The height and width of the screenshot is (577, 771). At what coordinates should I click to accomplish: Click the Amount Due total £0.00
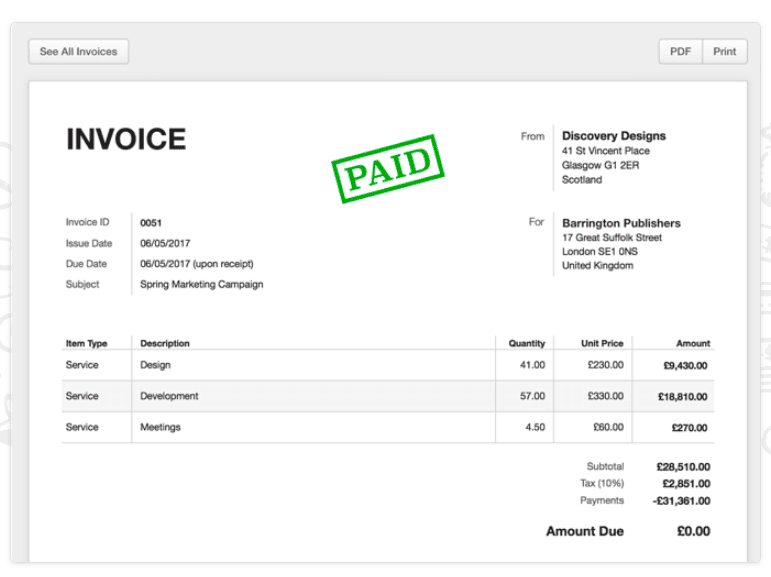(693, 531)
